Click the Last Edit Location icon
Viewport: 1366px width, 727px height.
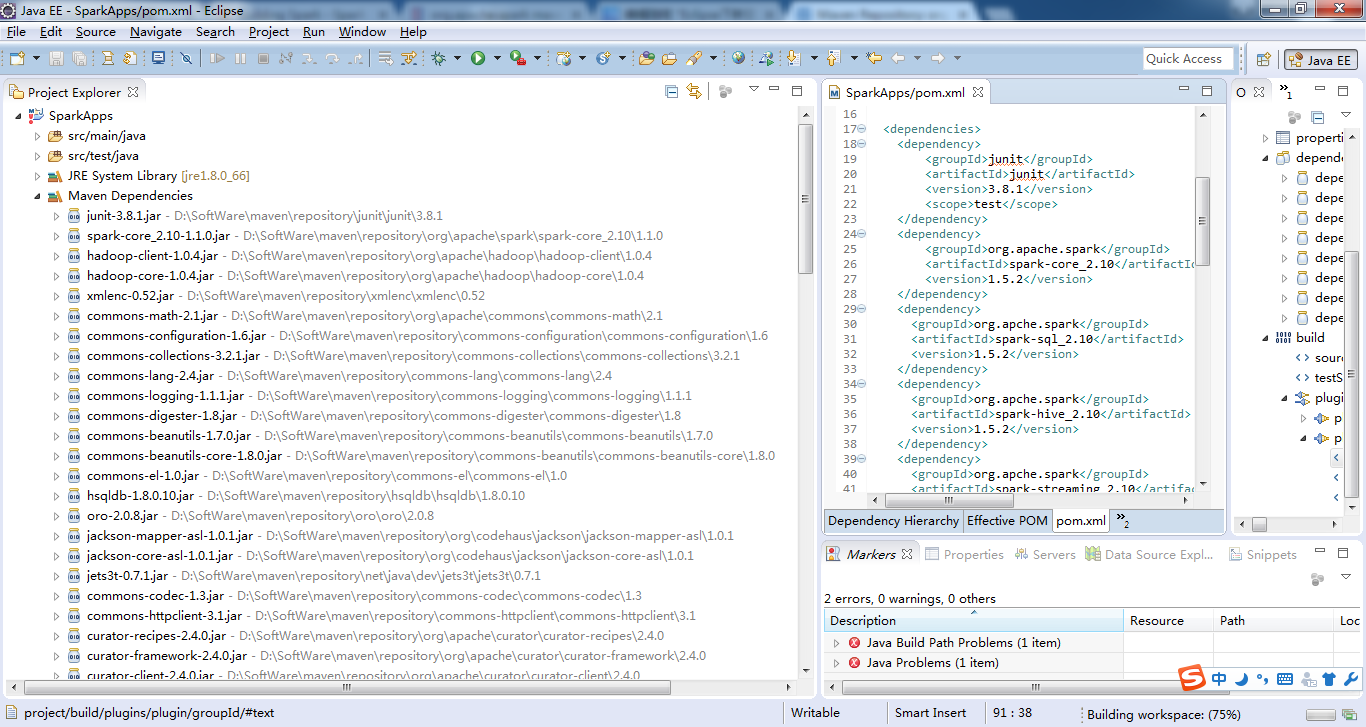(874, 59)
